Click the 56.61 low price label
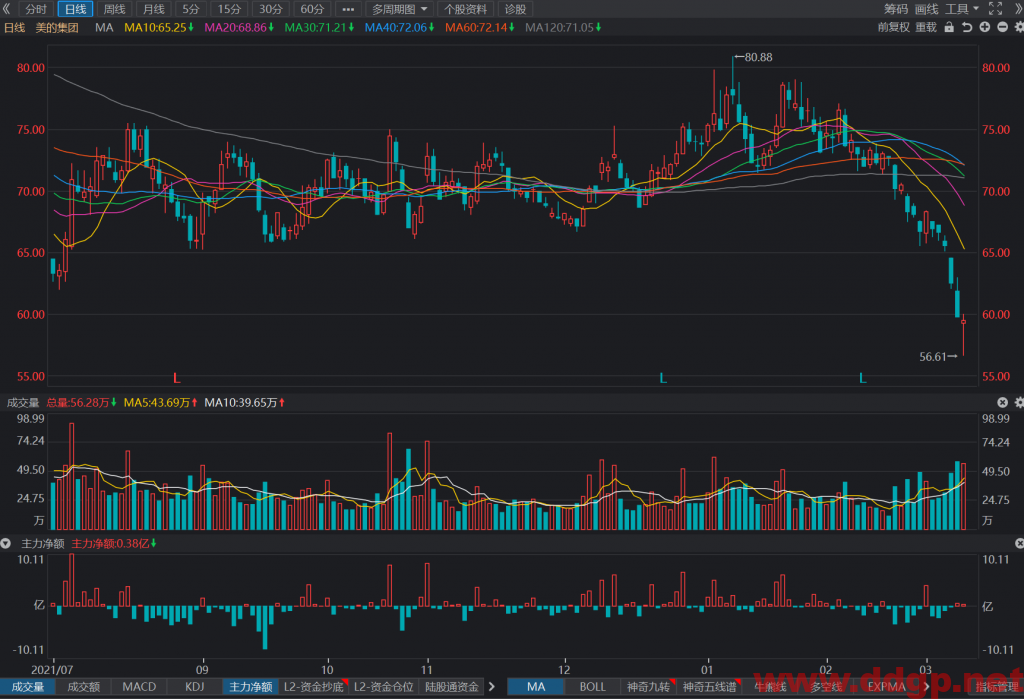 pos(933,357)
